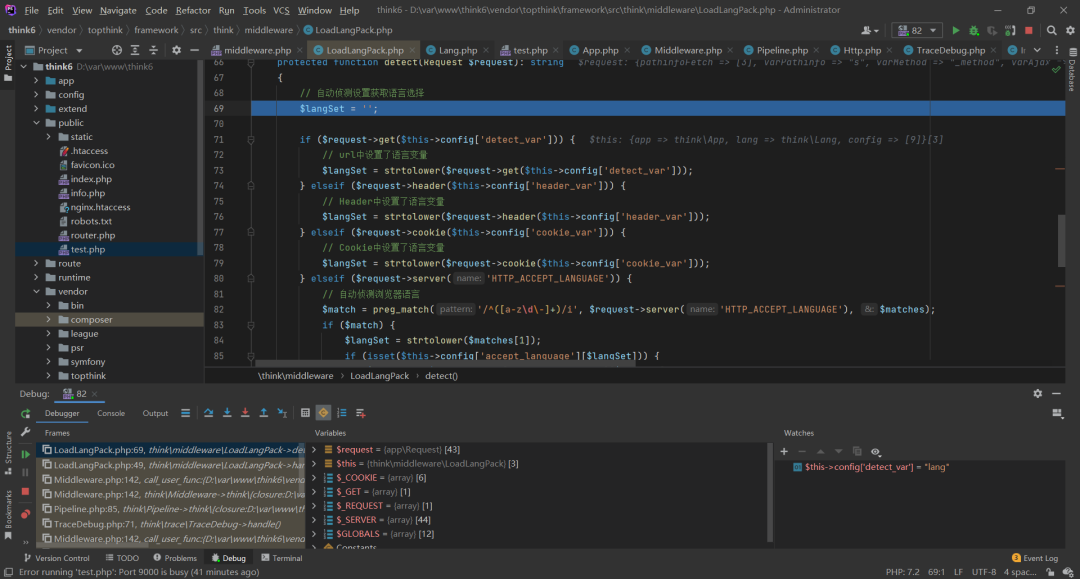1080x579 pixels.
Task: Toggle Listen for PHP Debug Connections phone icon
Action: point(1010,30)
